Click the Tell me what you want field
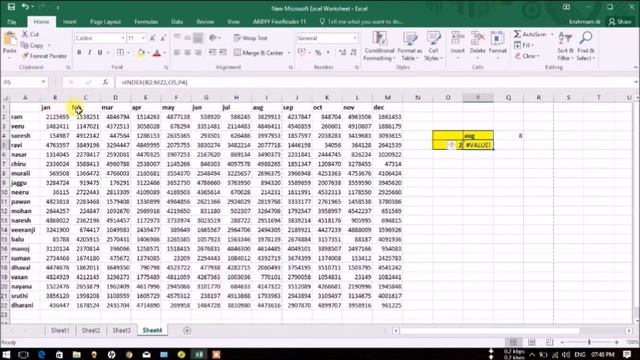Viewport: 640px width, 360px height. coord(362,22)
